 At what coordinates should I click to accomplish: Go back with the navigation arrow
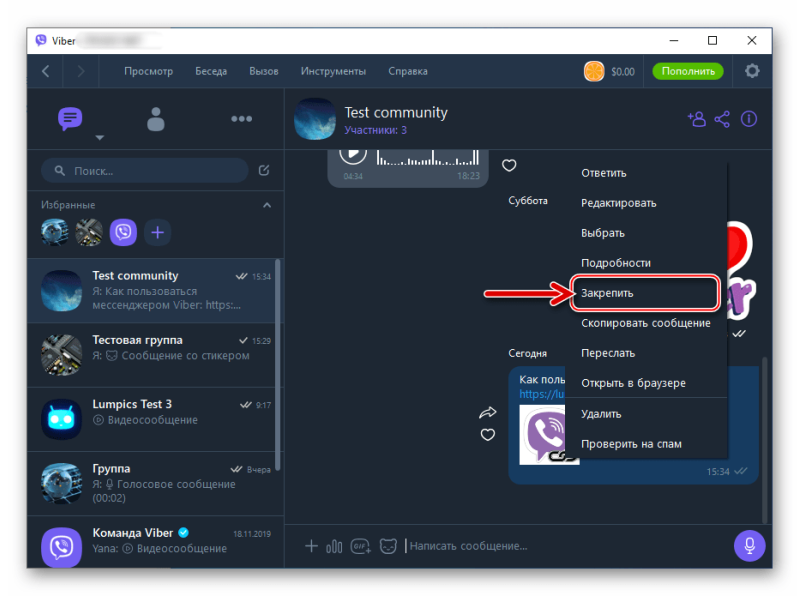click(45, 71)
